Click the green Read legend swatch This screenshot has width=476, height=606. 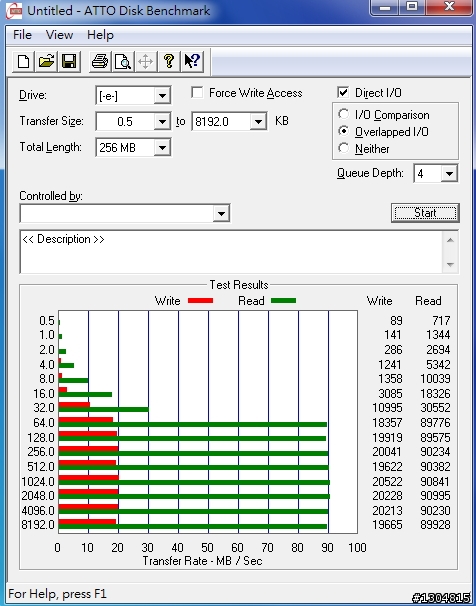point(284,300)
